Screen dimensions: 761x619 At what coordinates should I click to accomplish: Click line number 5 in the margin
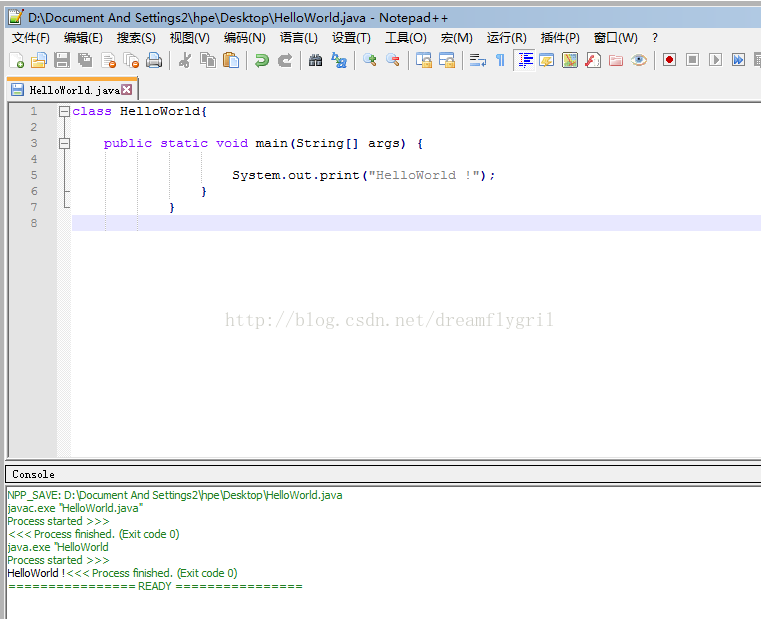[34, 175]
